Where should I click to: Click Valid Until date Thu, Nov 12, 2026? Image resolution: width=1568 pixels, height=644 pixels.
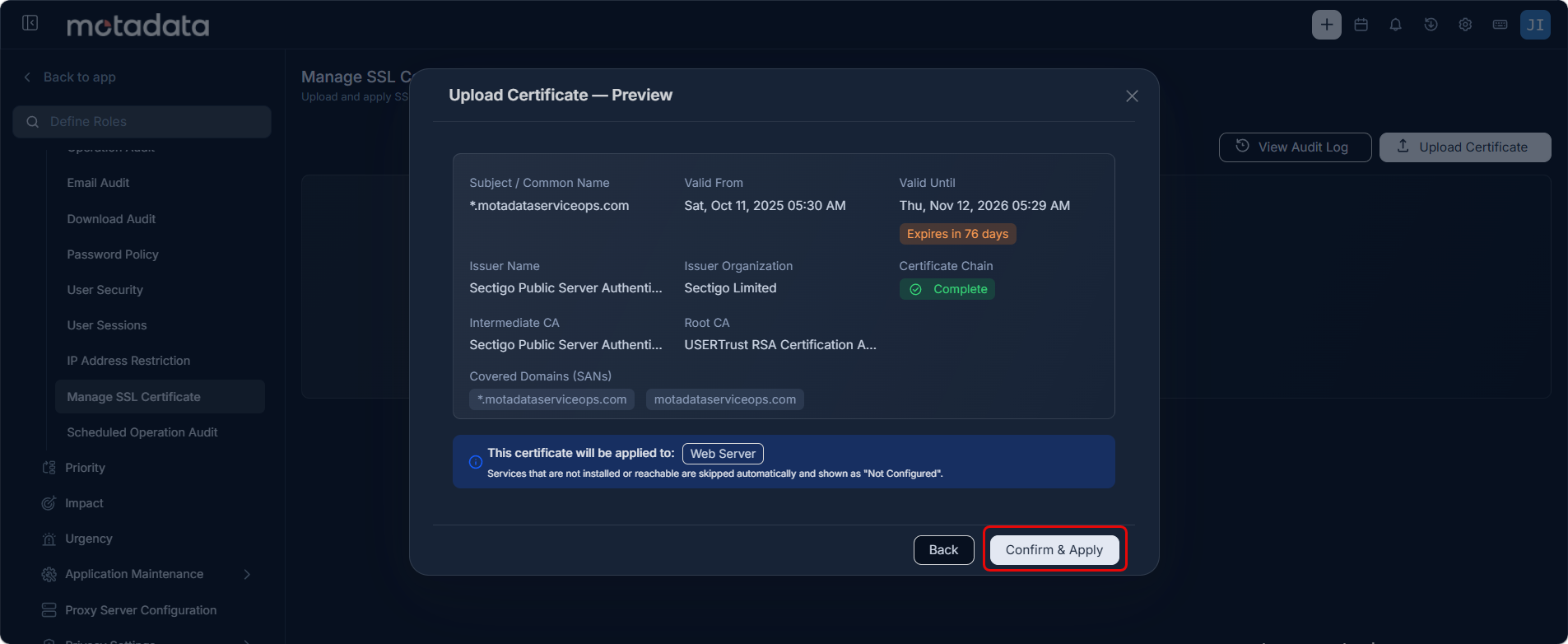(x=984, y=206)
